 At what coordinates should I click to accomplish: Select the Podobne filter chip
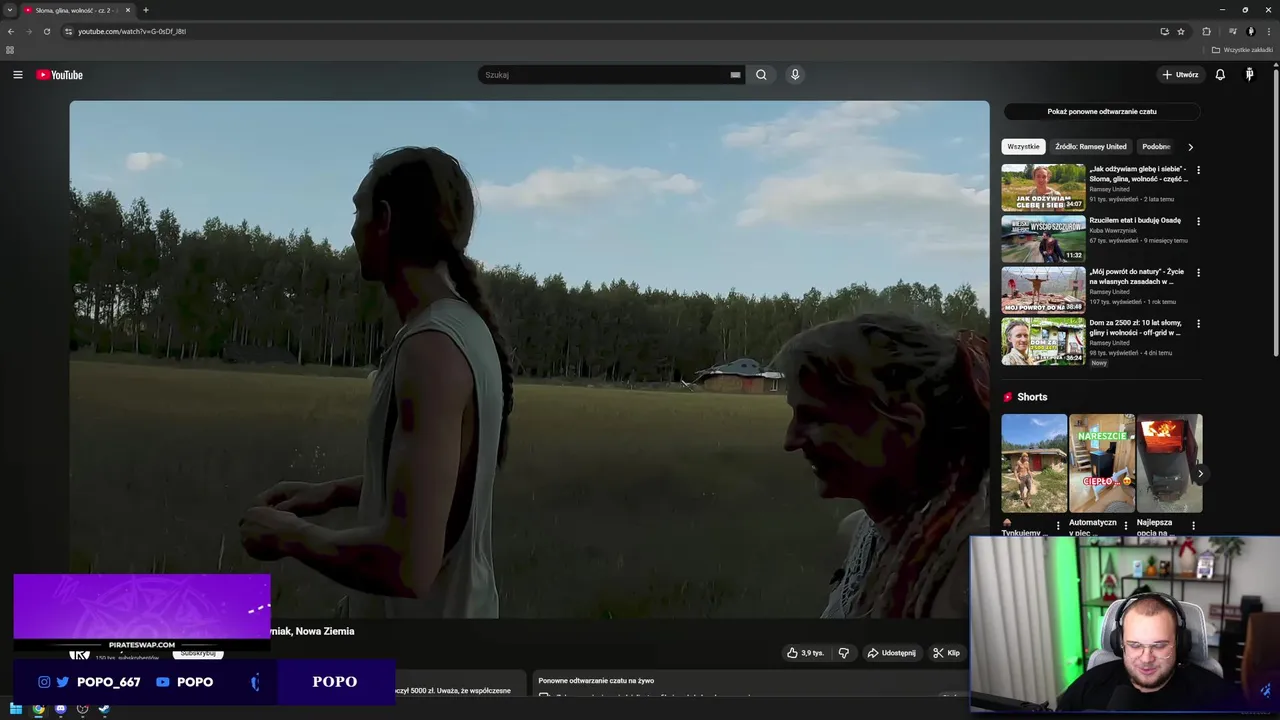(1156, 147)
